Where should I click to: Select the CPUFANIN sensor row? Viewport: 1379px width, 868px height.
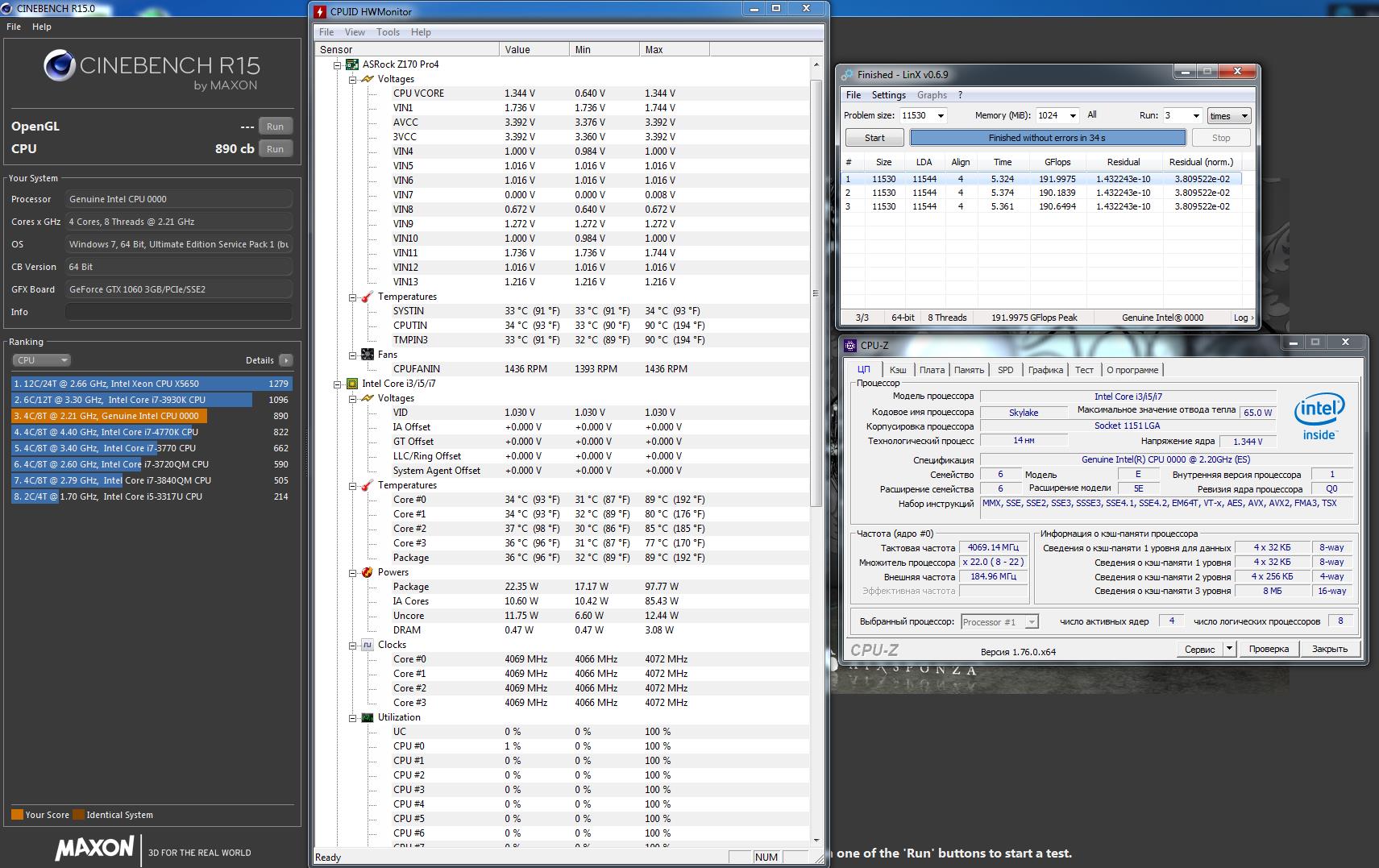562,369
